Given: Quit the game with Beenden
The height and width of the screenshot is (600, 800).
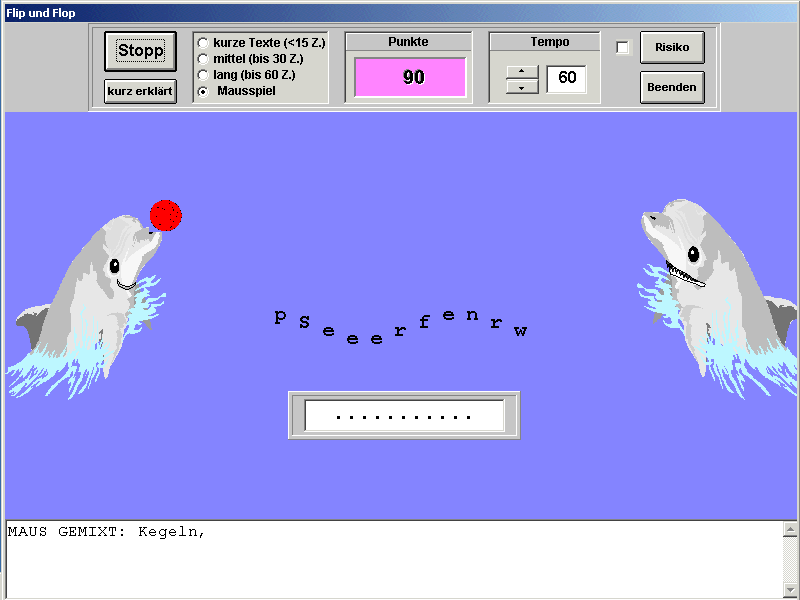Looking at the screenshot, I should (x=672, y=87).
